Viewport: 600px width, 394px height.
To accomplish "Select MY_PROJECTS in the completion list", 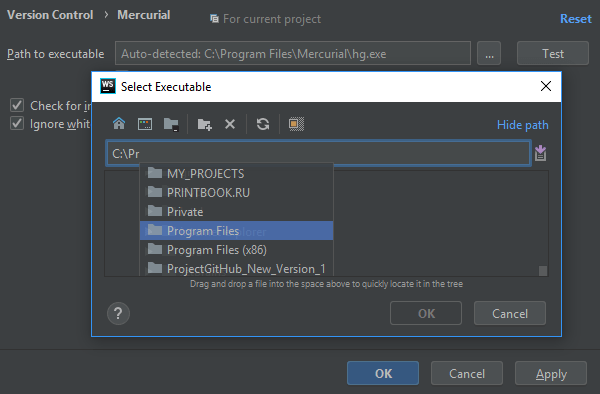I will point(236,174).
